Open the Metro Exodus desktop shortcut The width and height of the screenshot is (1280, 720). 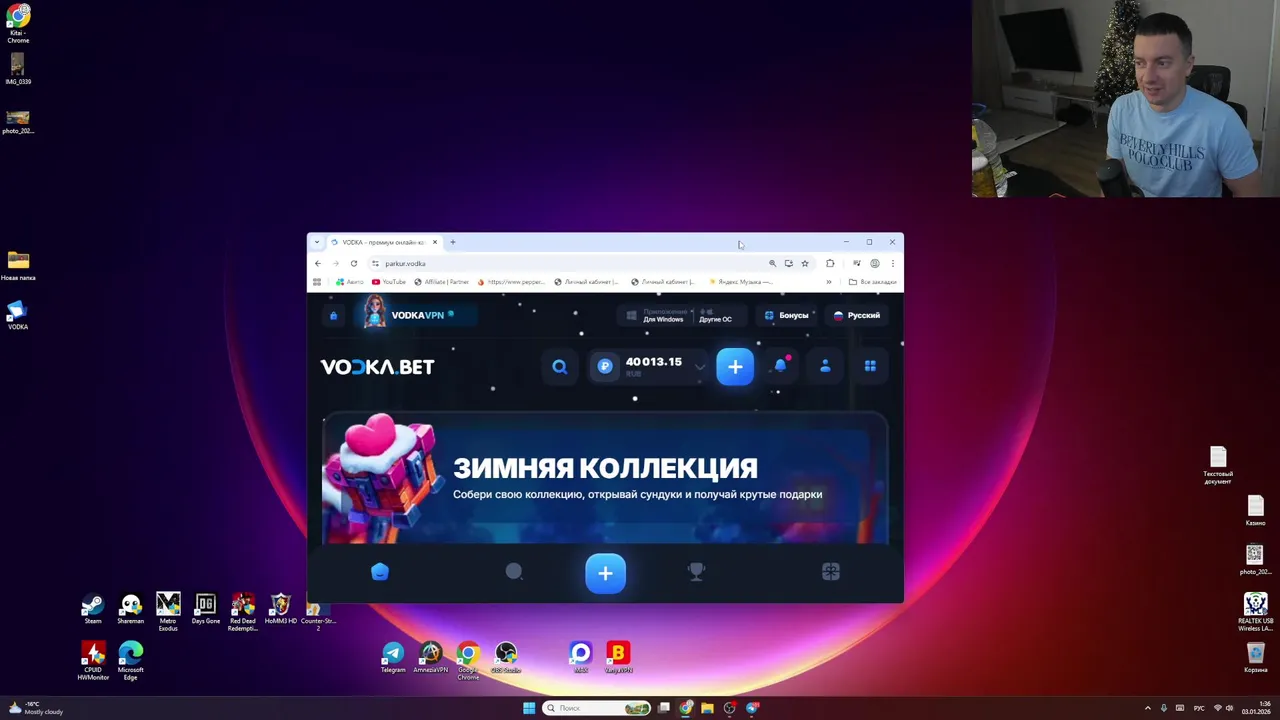pos(168,612)
